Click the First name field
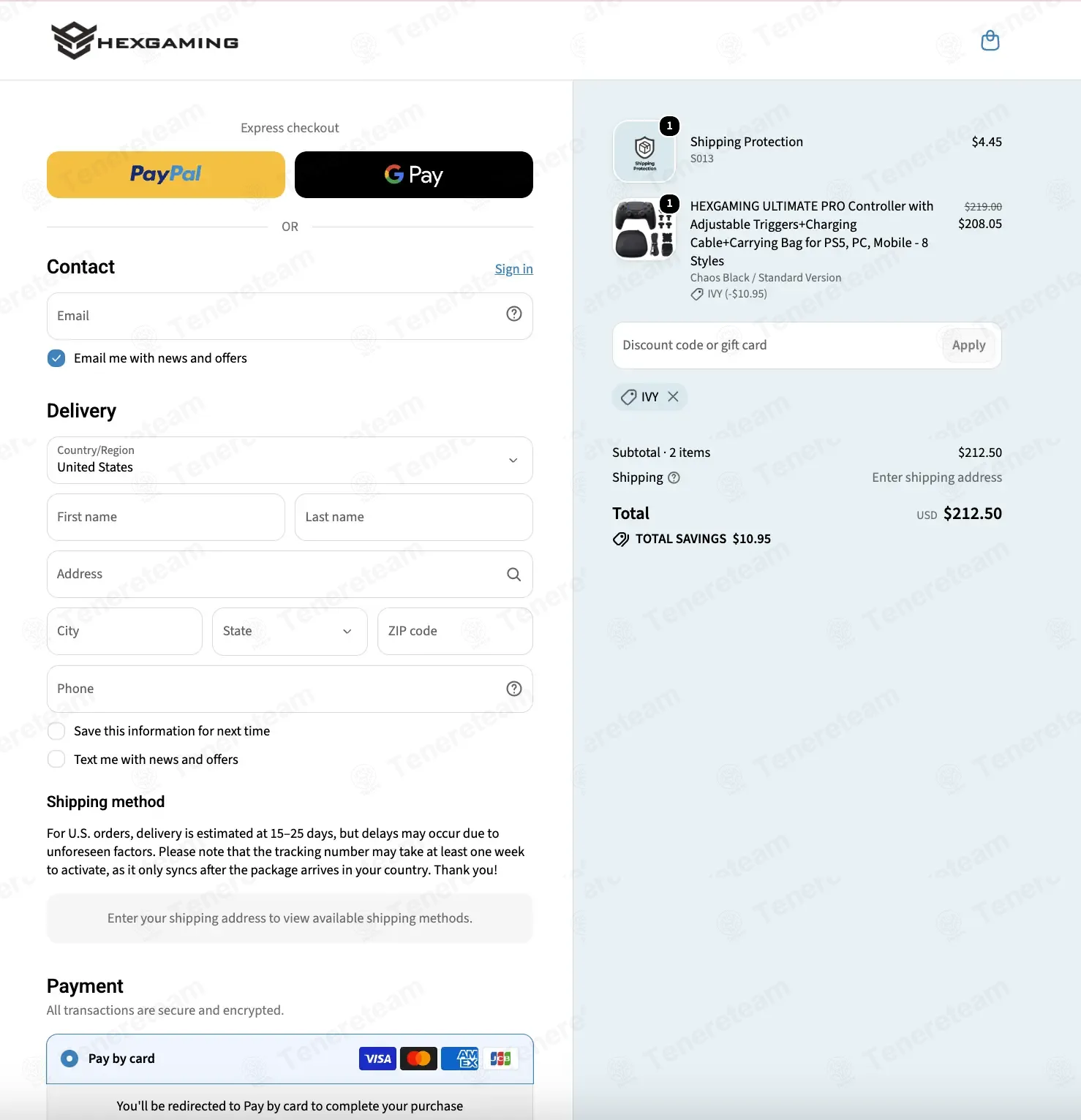This screenshot has height=1120, width=1081. click(x=166, y=517)
